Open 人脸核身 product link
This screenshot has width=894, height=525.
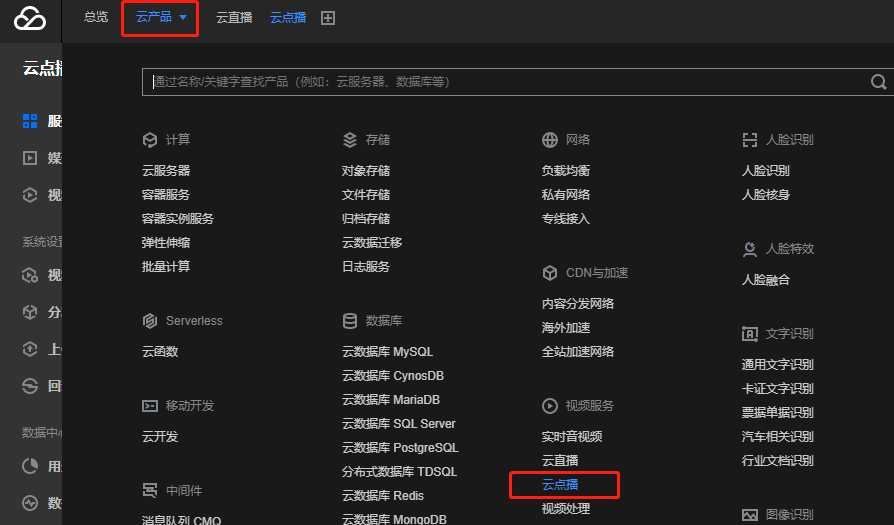click(x=766, y=194)
